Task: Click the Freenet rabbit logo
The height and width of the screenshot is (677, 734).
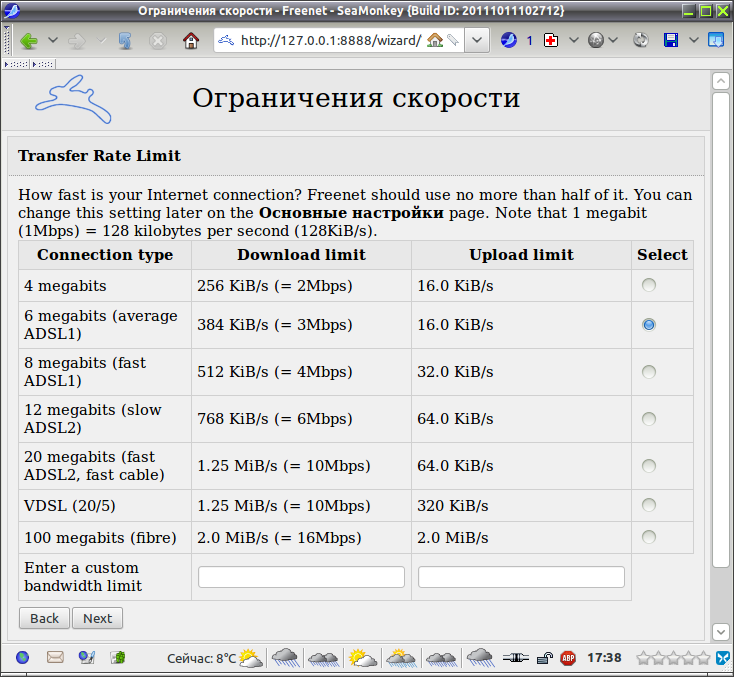Action: [x=73, y=99]
